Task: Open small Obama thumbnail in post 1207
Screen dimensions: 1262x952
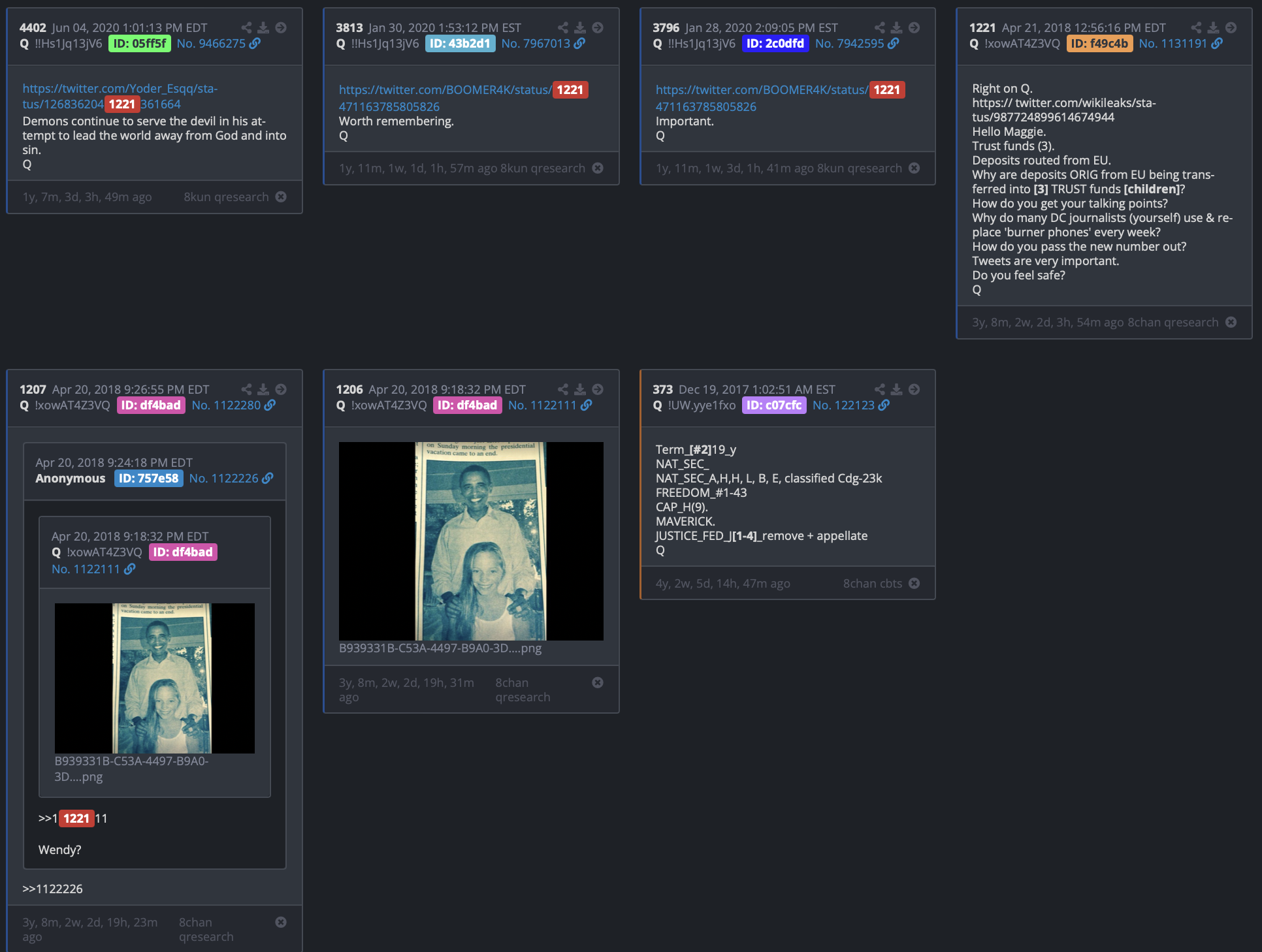Action: click(155, 678)
